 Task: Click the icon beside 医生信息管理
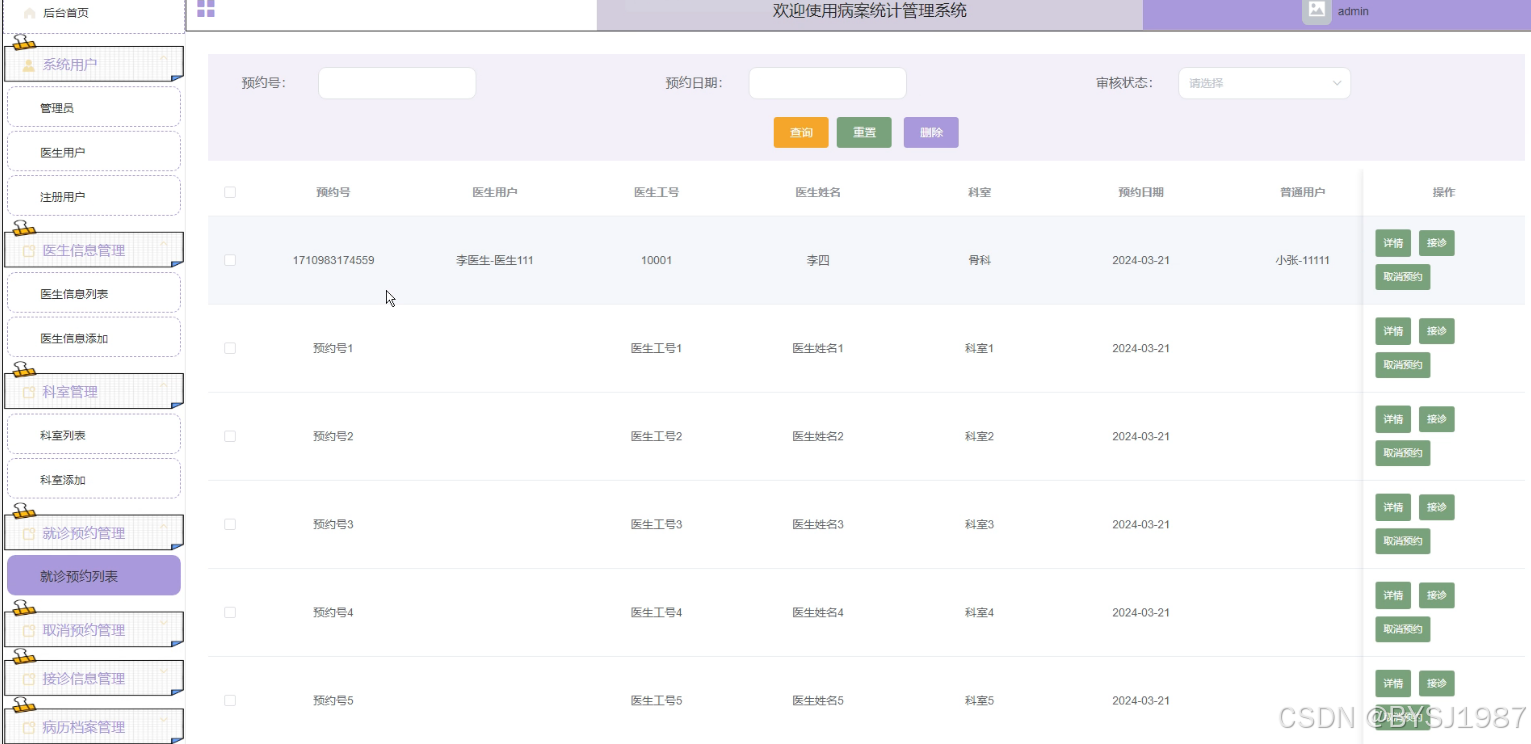29,251
